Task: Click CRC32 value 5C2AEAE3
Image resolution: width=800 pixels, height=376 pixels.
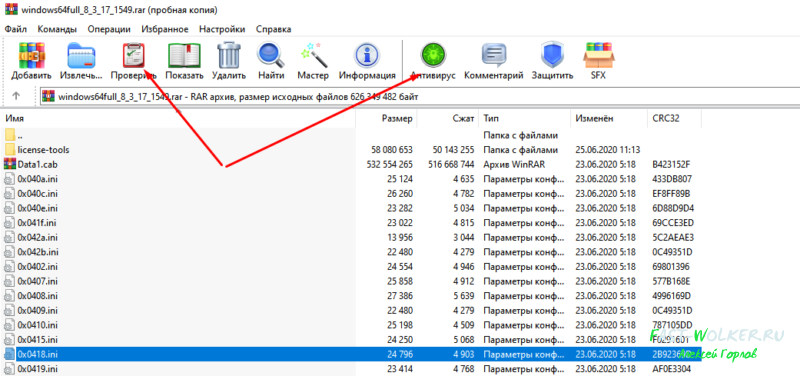Action: pyautogui.click(x=673, y=237)
